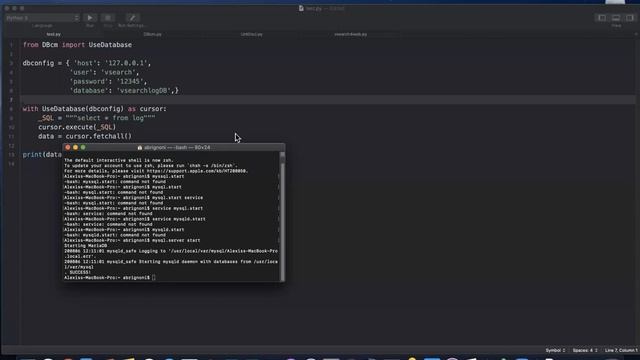Zoom the Terminal window with green button
Image resolution: width=640 pixels, height=360 pixels.
[83, 147]
